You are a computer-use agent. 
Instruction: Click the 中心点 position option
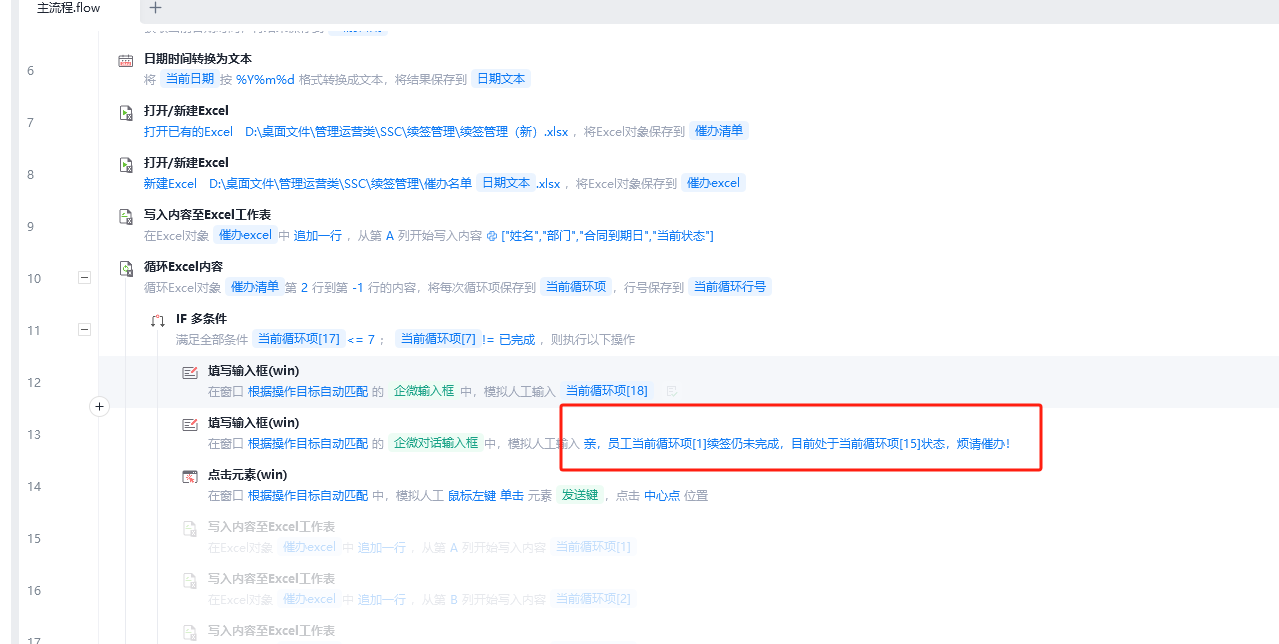tap(662, 495)
